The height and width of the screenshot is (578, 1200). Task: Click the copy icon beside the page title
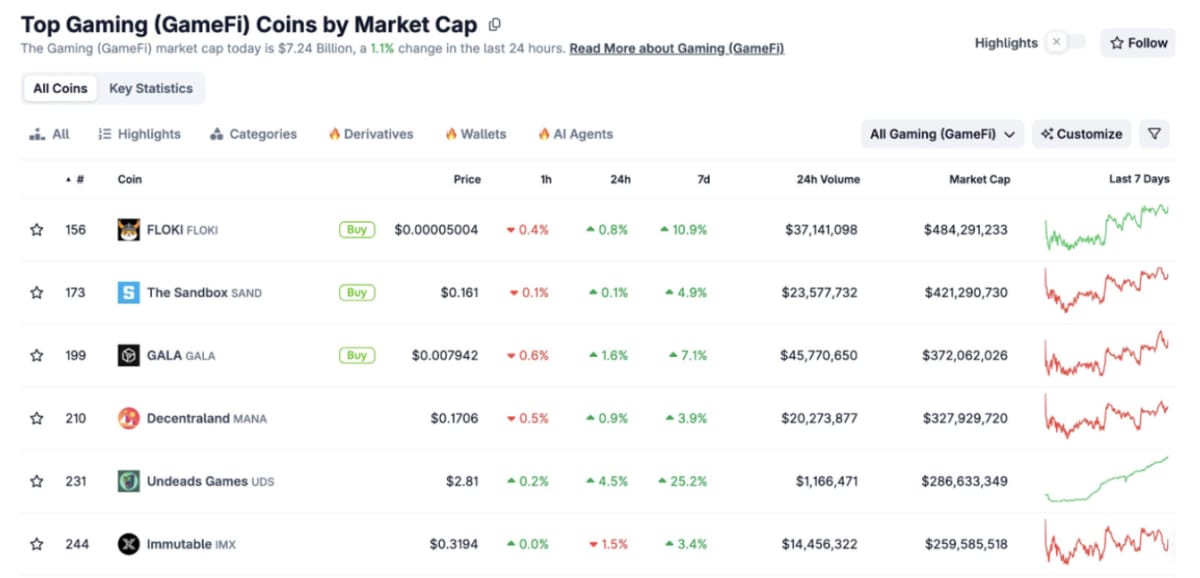(x=493, y=23)
